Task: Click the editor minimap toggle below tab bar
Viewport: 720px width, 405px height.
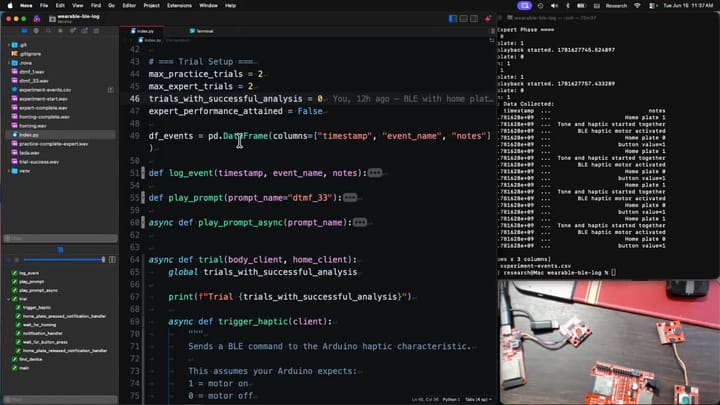Action: 492,40
